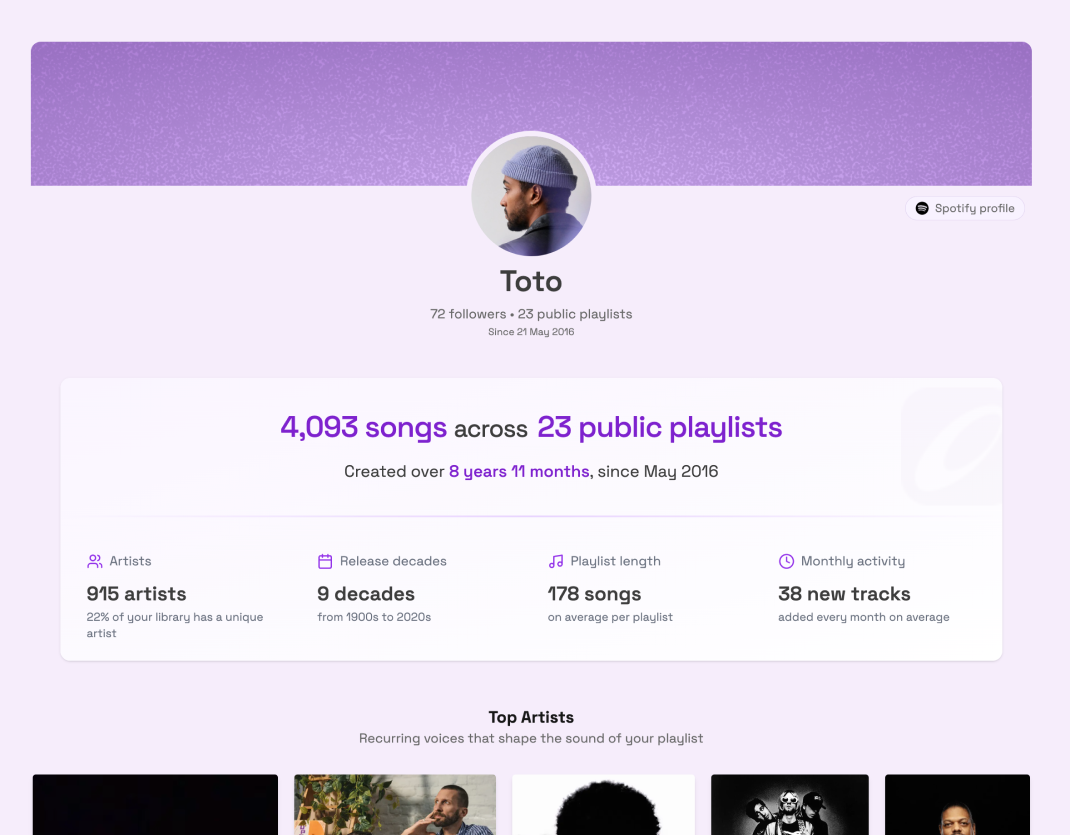Click the Monthly activity clock icon

[x=787, y=561]
